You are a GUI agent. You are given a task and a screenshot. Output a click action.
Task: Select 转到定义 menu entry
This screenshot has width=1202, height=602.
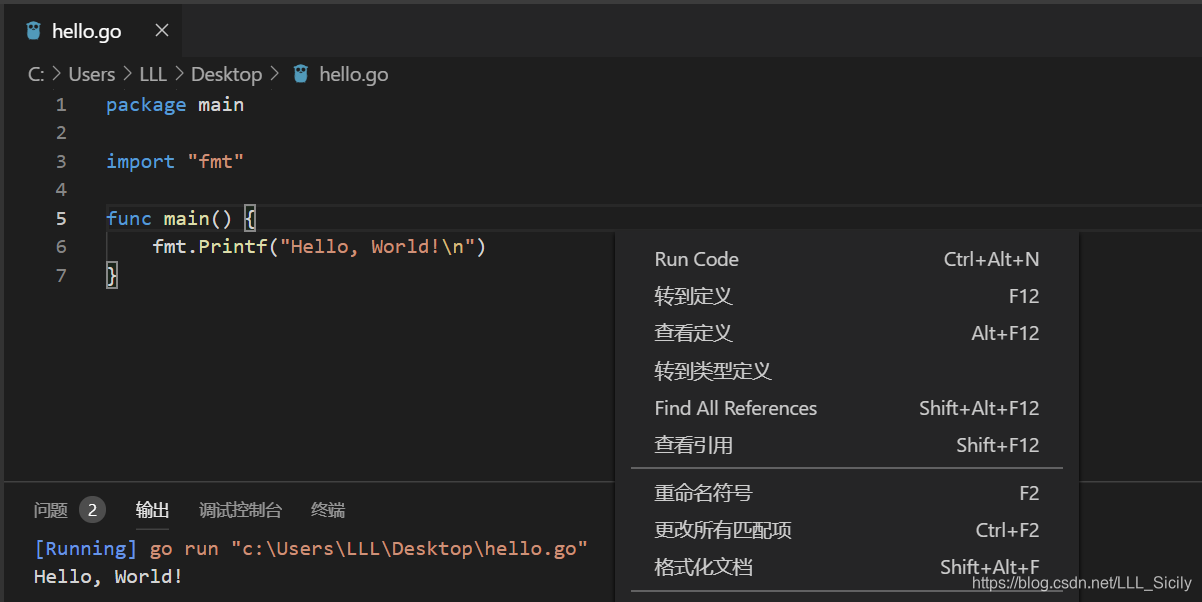click(x=847, y=296)
